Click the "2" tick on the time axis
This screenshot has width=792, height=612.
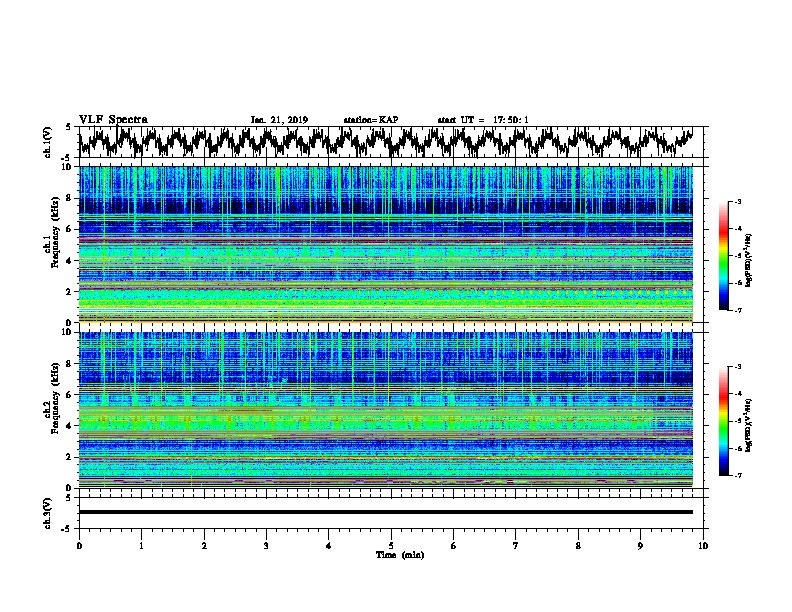pyautogui.click(x=204, y=546)
